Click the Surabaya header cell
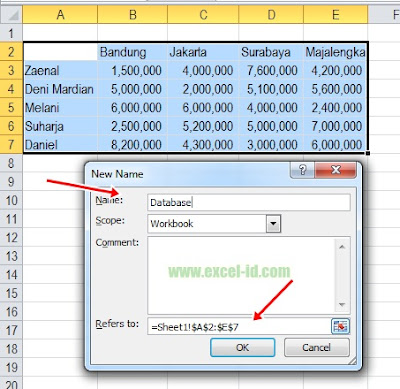 (271, 52)
